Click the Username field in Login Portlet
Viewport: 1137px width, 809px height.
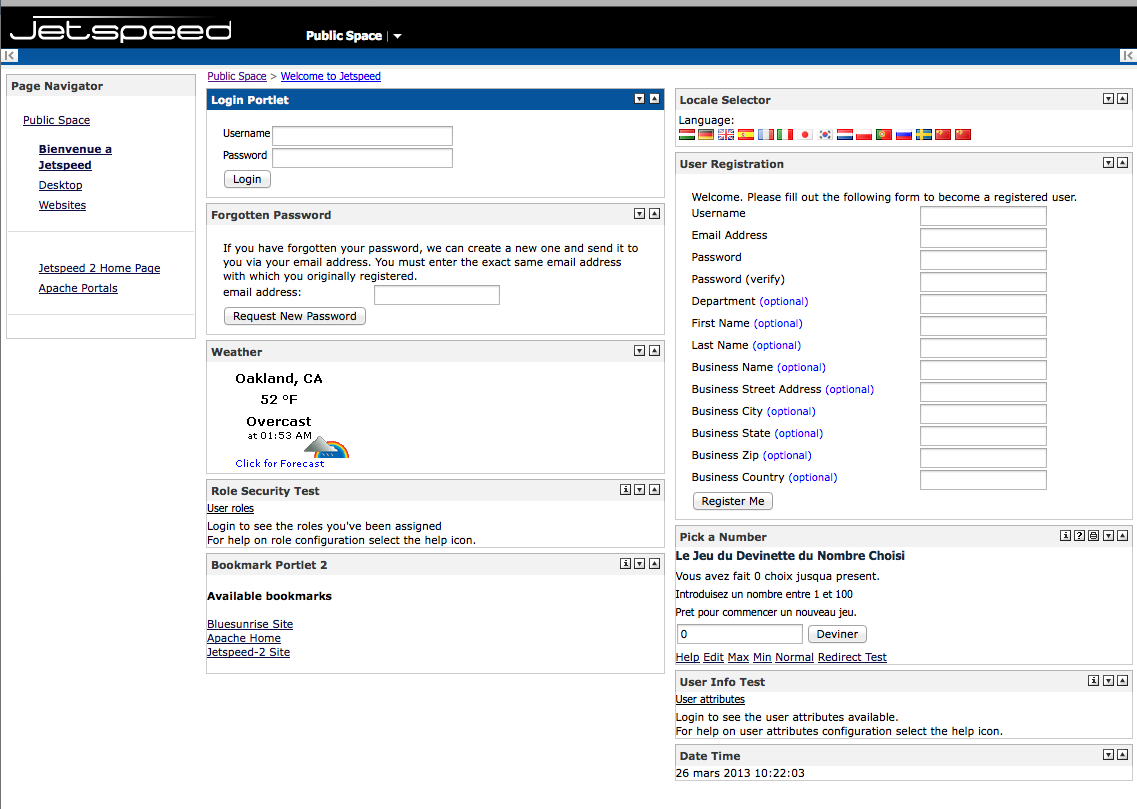click(362, 136)
